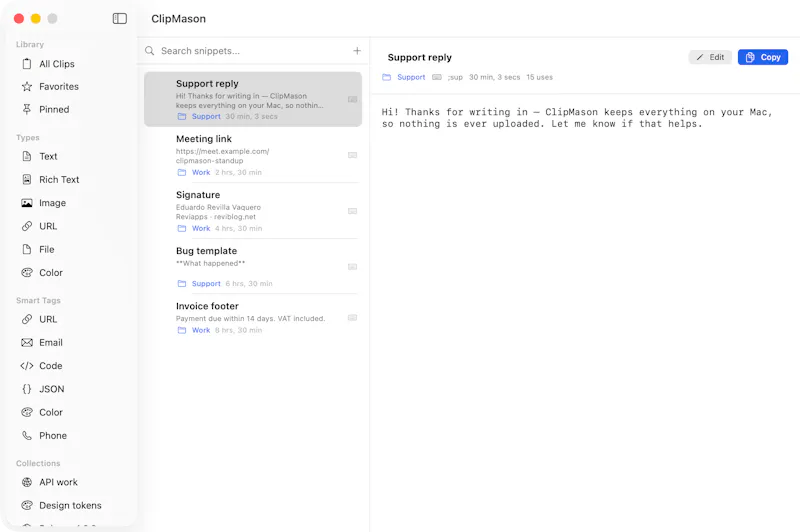
Task: Open All Clips in Library
Action: click(49, 64)
